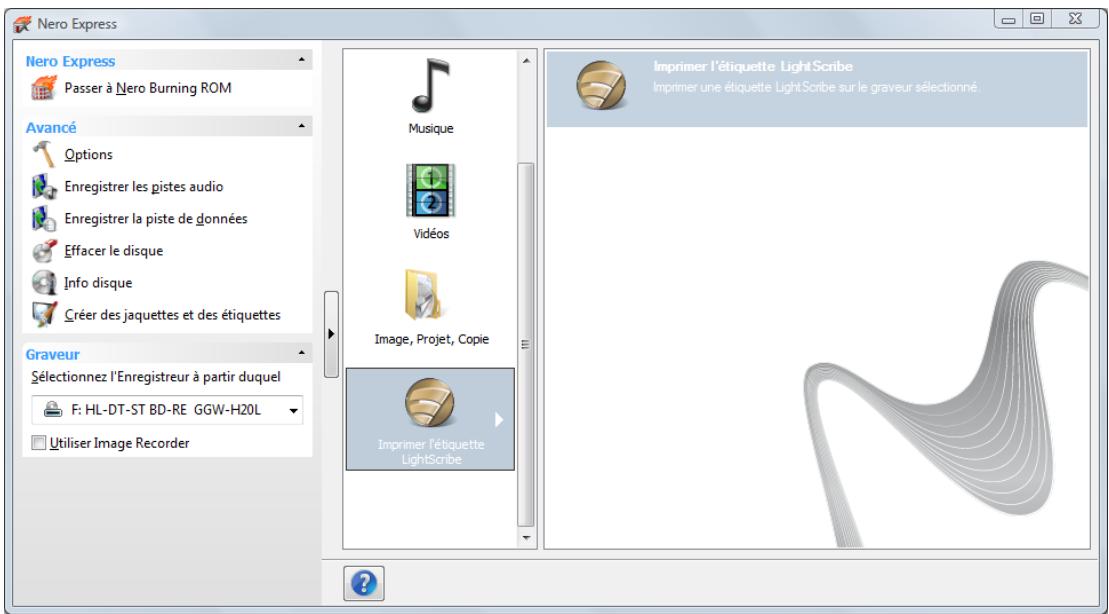The width and height of the screenshot is (1109, 614).
Task: Click the Nero Burning ROM flame icon
Action: pos(43,88)
